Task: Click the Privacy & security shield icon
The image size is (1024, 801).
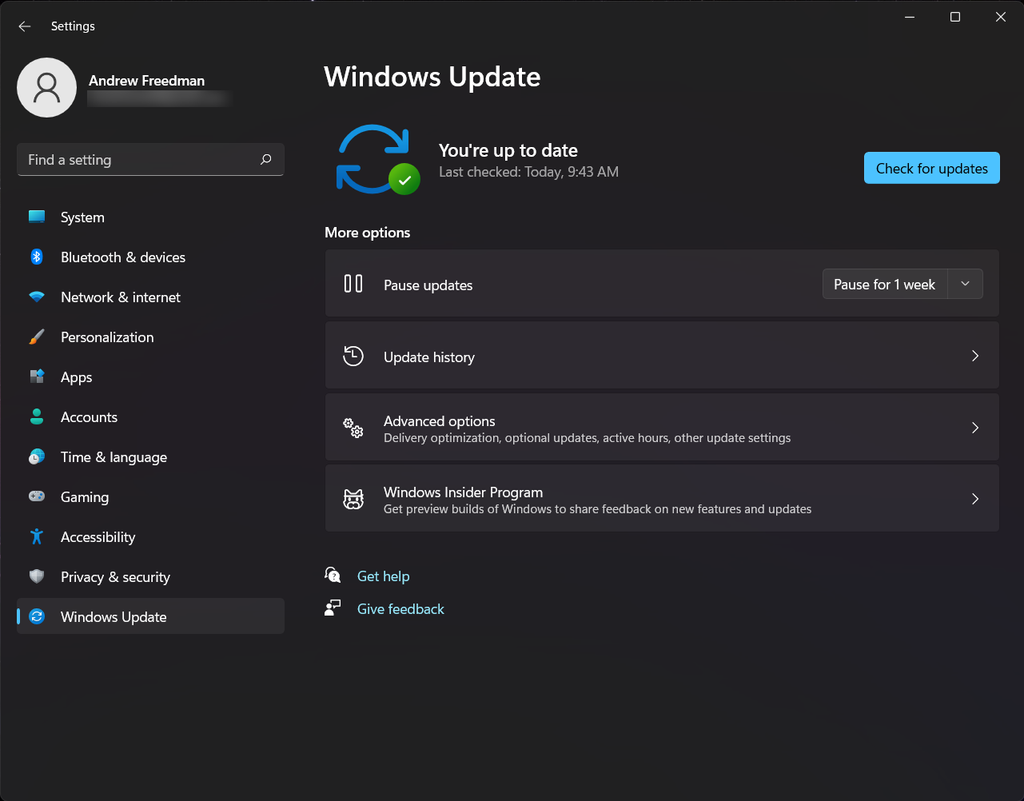Action: (x=37, y=576)
